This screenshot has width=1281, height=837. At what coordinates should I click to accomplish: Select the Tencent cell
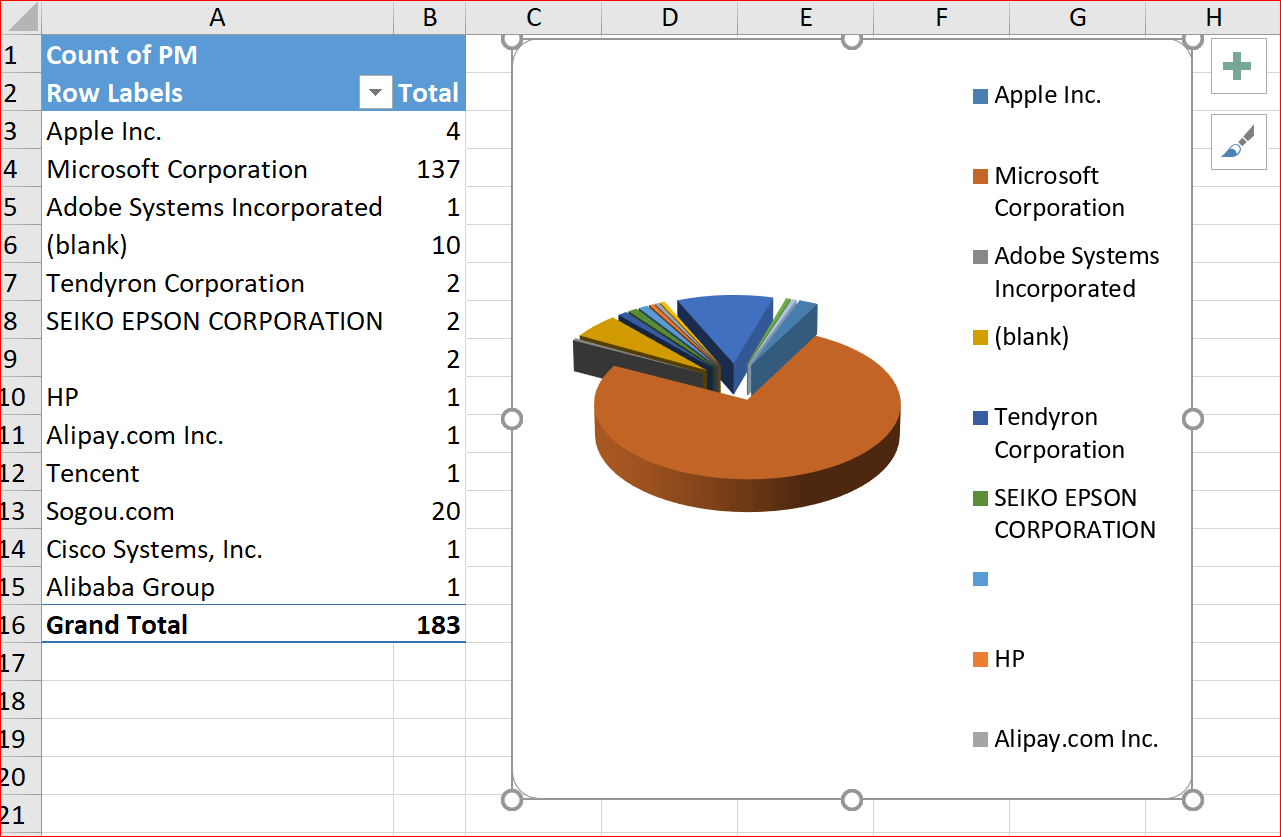pyautogui.click(x=217, y=473)
